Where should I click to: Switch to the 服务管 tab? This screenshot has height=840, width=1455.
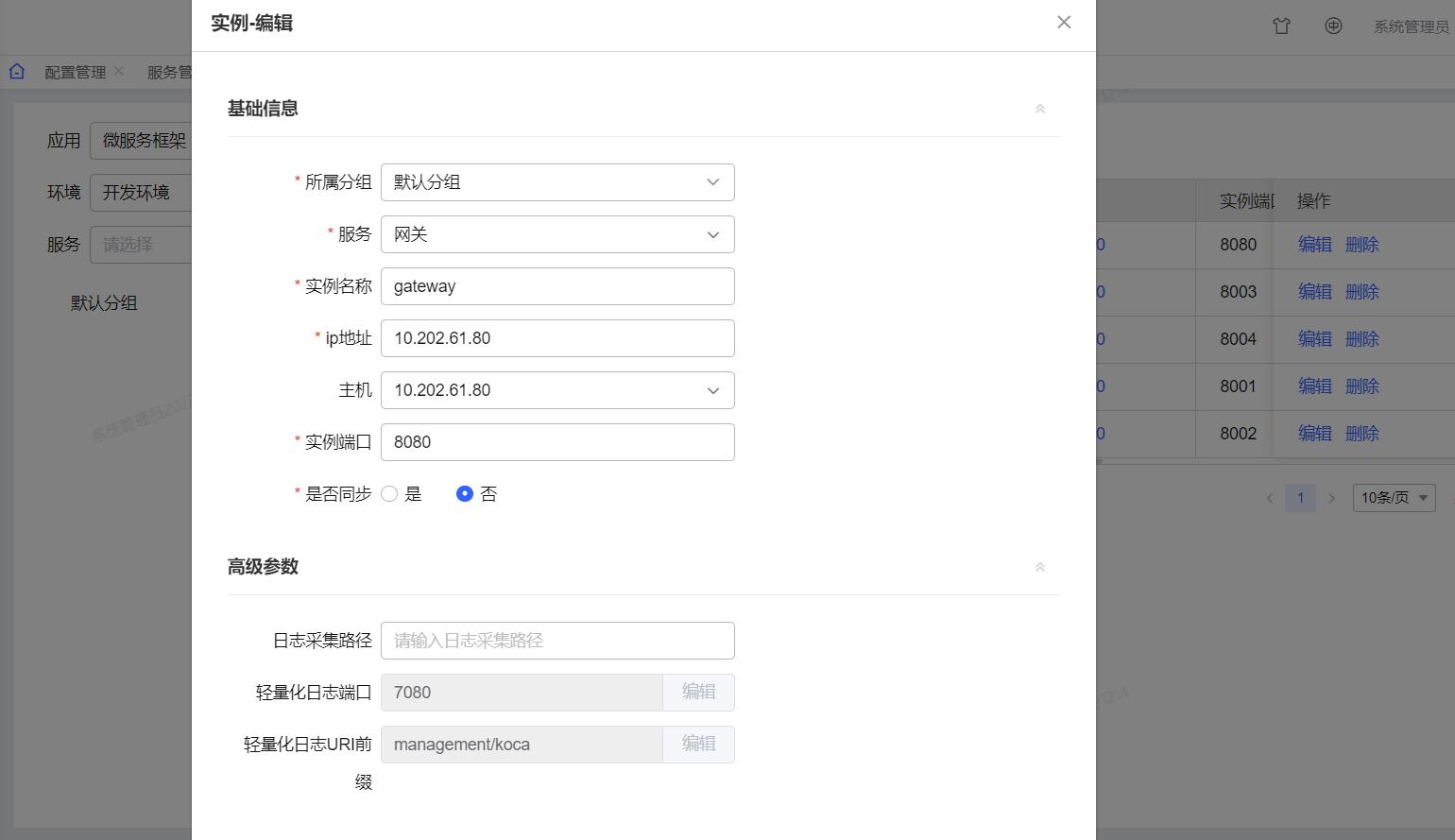[x=169, y=73]
